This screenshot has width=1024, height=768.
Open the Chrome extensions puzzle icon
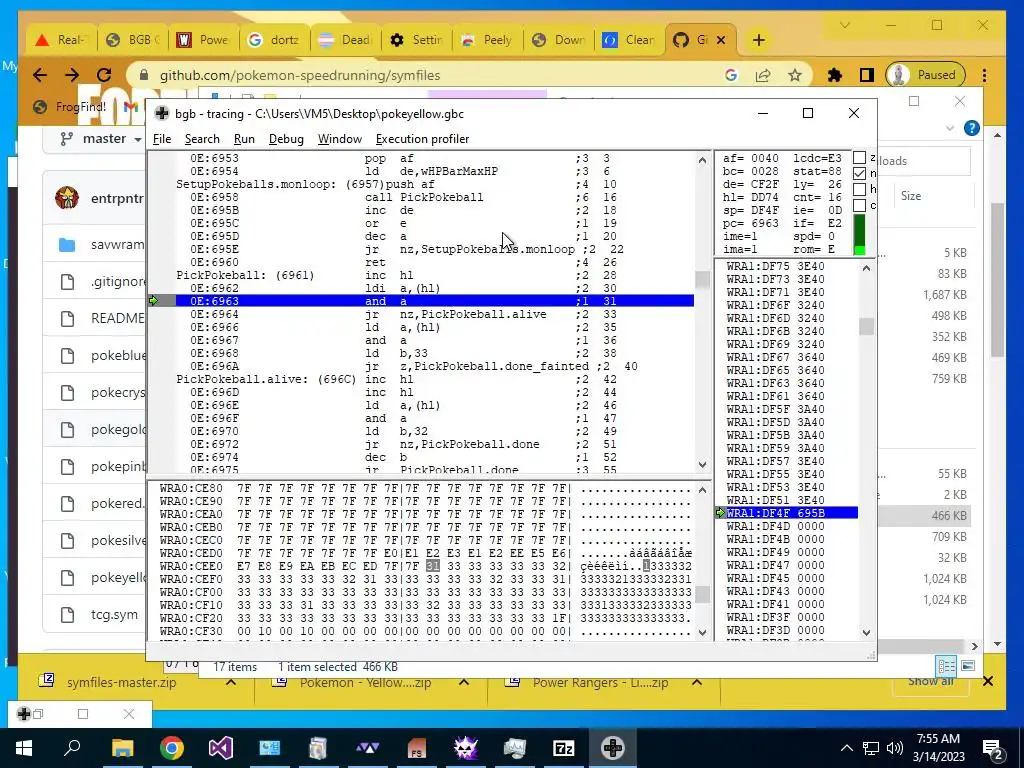(x=835, y=75)
